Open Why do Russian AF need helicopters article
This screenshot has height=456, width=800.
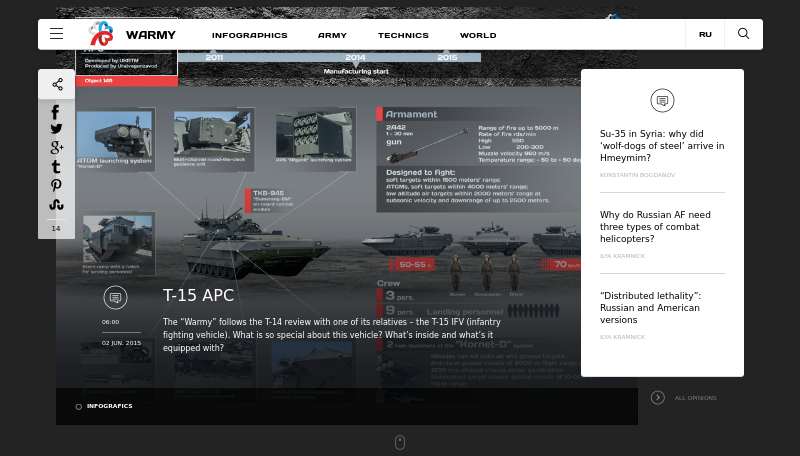pyautogui.click(x=655, y=227)
